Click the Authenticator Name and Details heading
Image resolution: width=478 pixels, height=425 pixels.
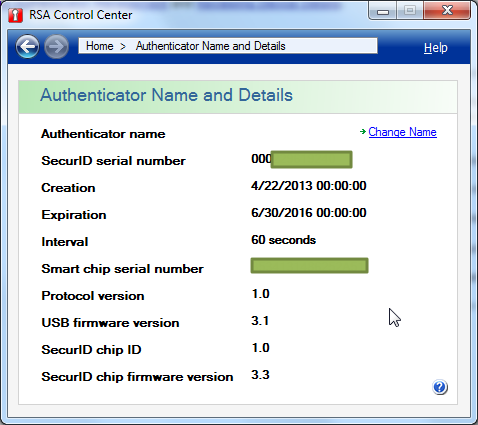[x=166, y=95]
